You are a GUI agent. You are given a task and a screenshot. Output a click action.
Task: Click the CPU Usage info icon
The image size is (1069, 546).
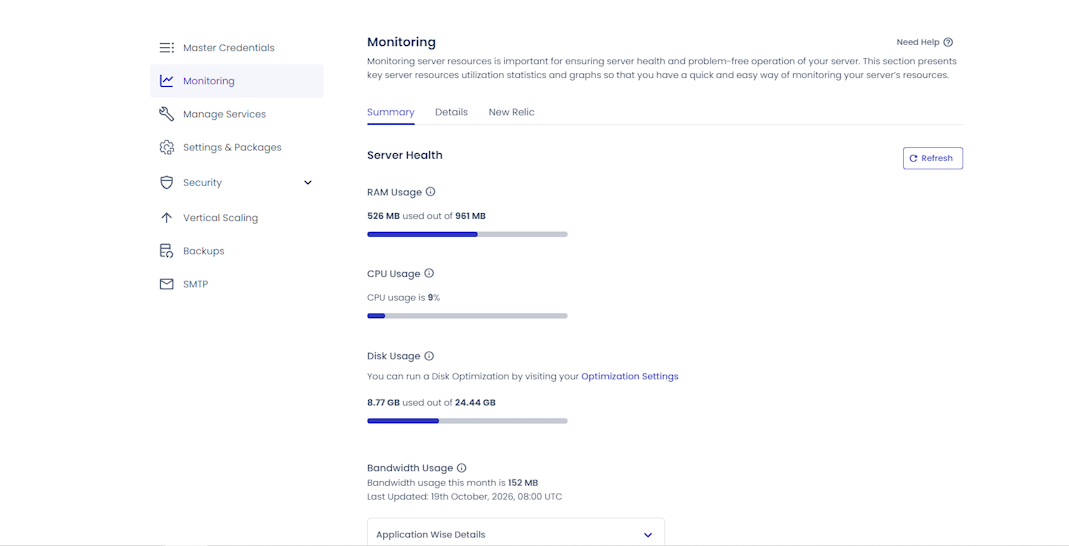click(429, 273)
